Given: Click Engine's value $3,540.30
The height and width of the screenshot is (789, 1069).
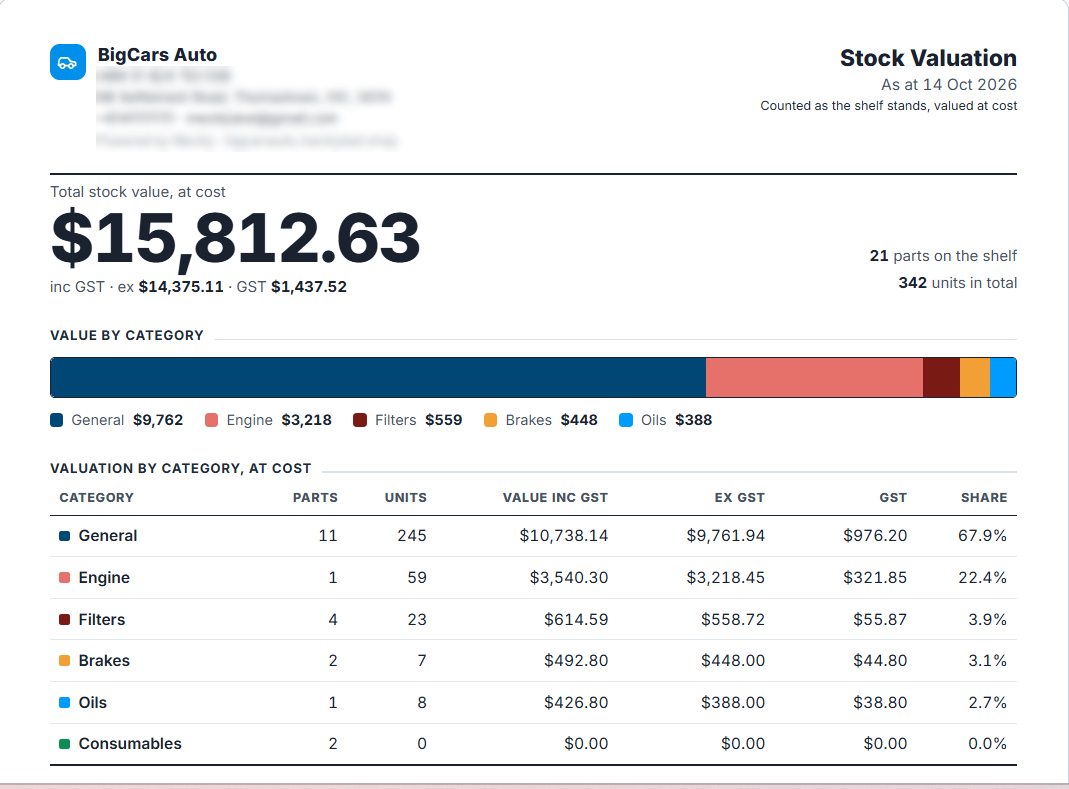Looking at the screenshot, I should click(x=569, y=578).
